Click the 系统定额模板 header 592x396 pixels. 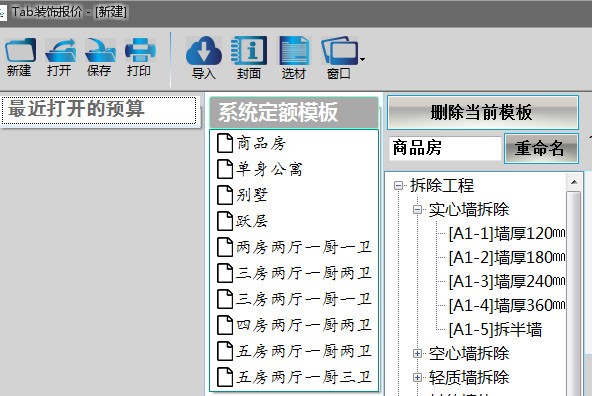coord(294,112)
